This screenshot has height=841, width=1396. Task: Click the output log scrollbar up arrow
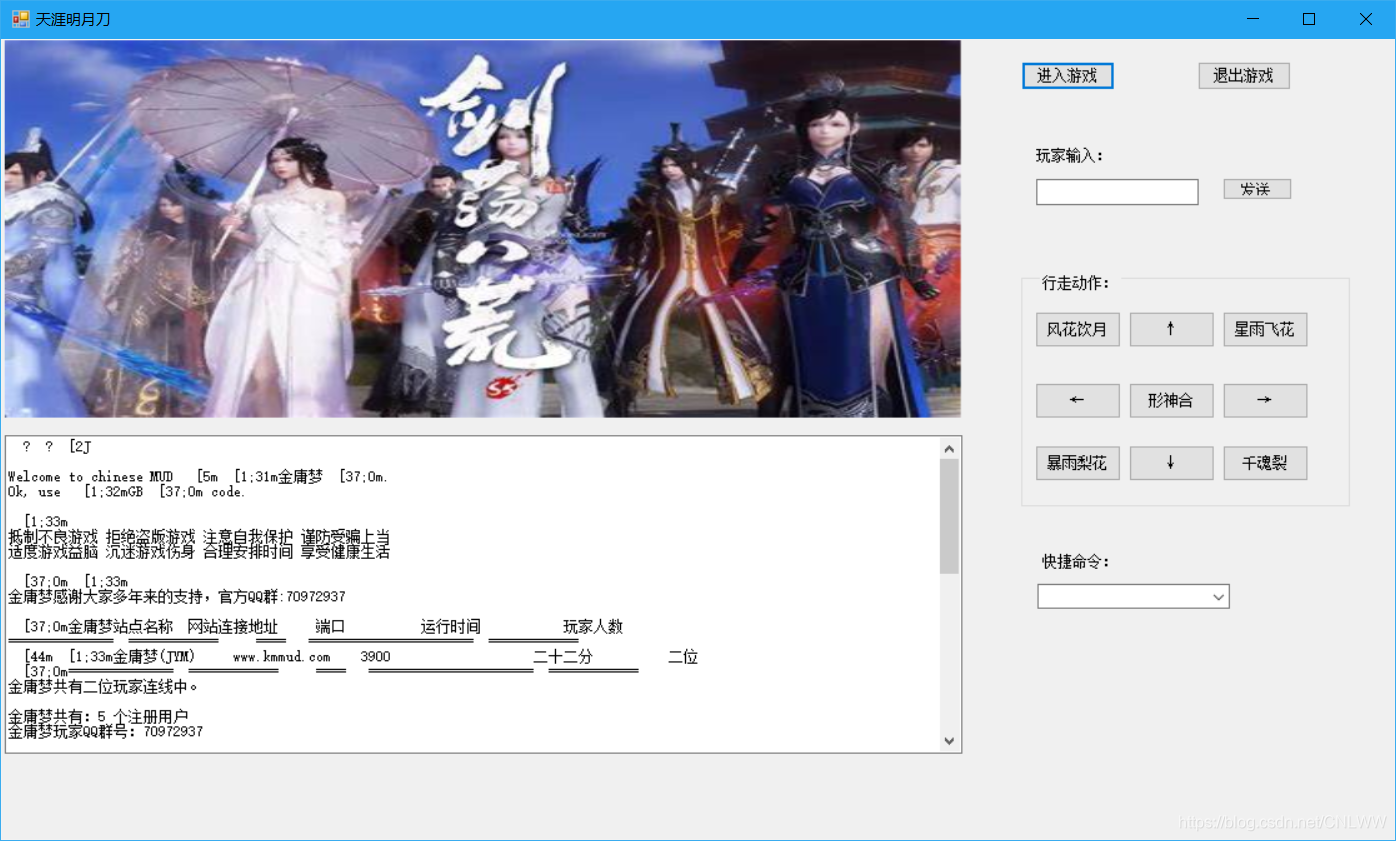949,449
